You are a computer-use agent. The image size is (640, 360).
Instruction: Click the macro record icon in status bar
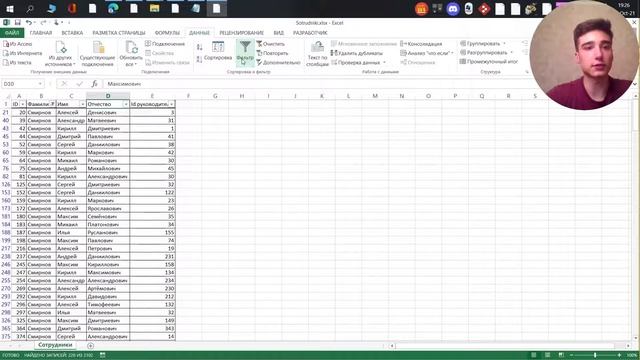click(x=102, y=355)
